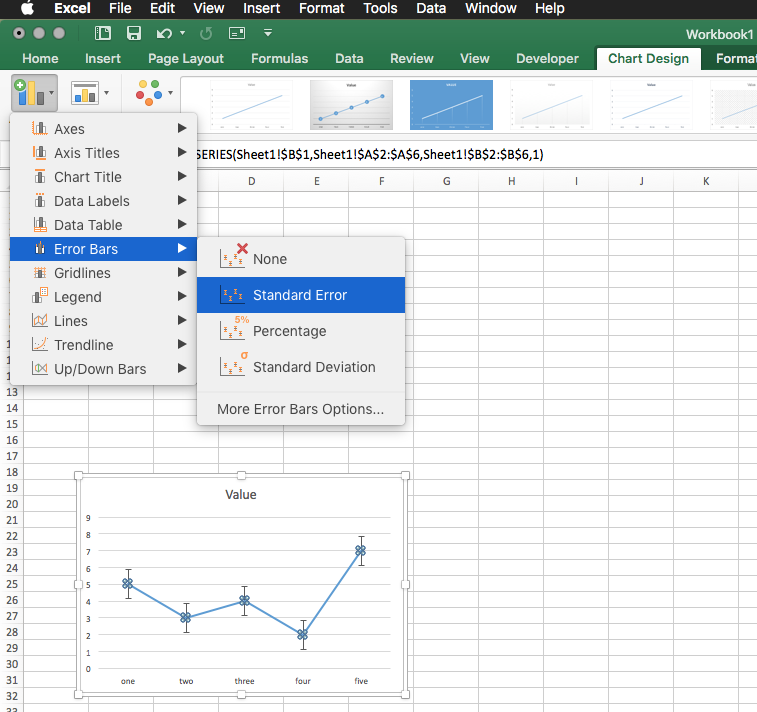Switch to the Formulas ribbon tab

coord(280,58)
